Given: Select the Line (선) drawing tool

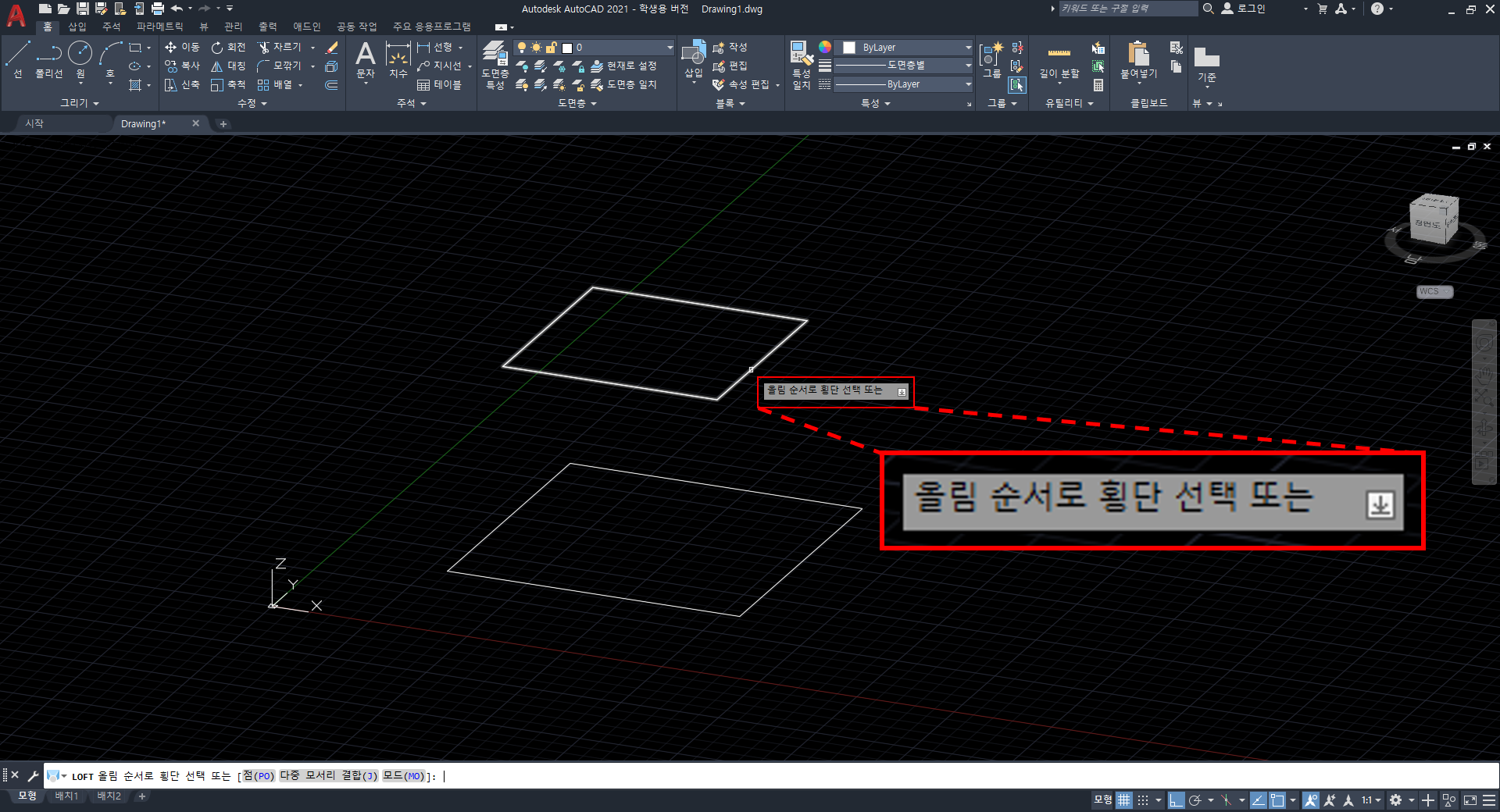Looking at the screenshot, I should click(17, 59).
